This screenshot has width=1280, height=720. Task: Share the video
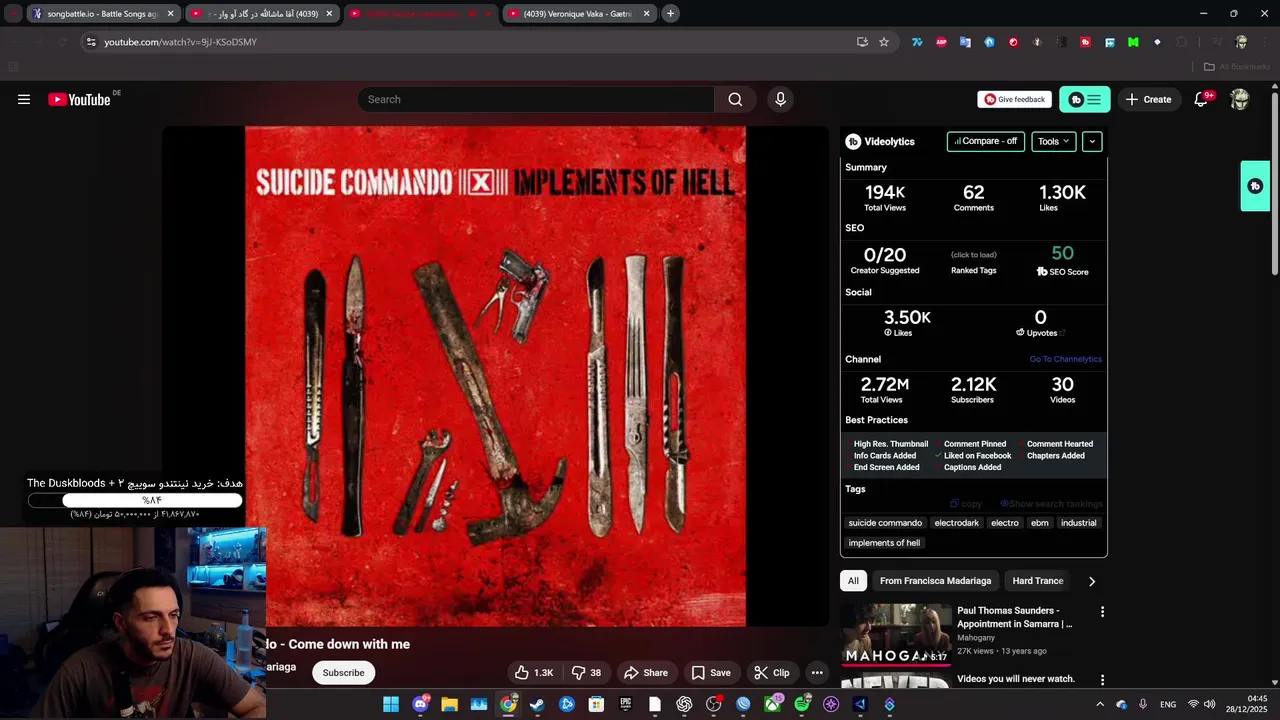[x=645, y=673]
